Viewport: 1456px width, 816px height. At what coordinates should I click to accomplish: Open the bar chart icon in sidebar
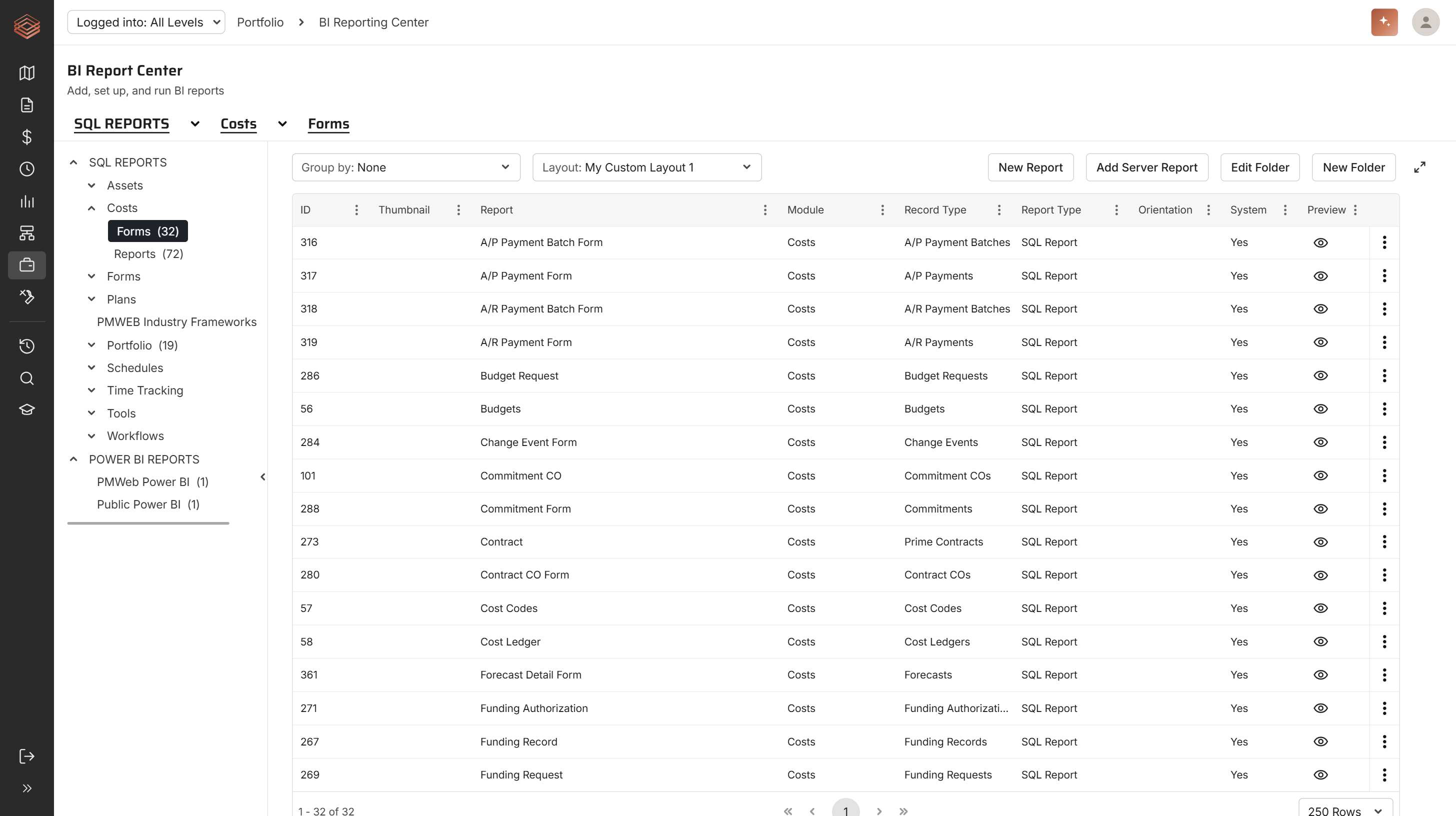click(x=26, y=201)
